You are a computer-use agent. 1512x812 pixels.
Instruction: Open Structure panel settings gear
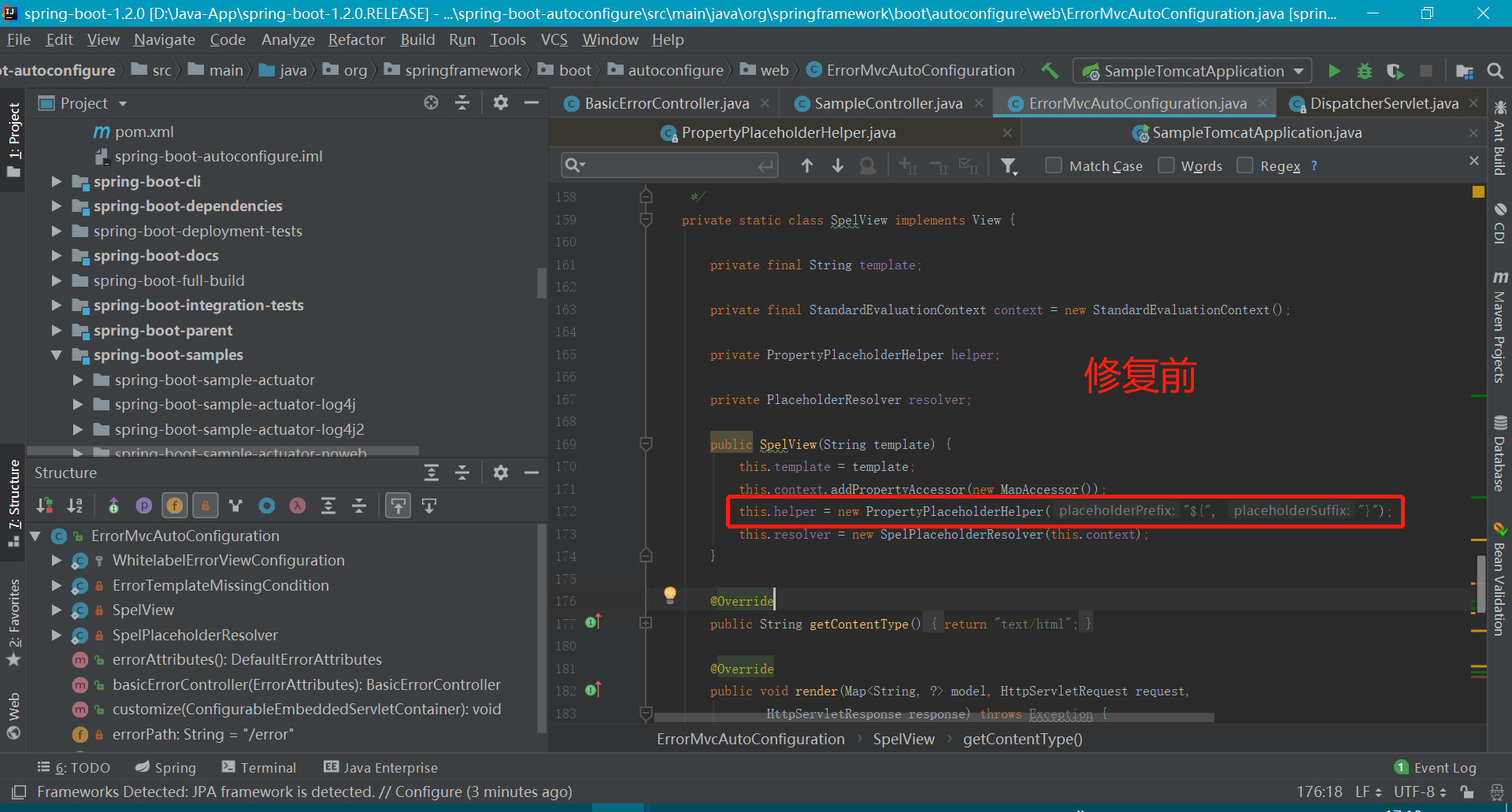[500, 473]
